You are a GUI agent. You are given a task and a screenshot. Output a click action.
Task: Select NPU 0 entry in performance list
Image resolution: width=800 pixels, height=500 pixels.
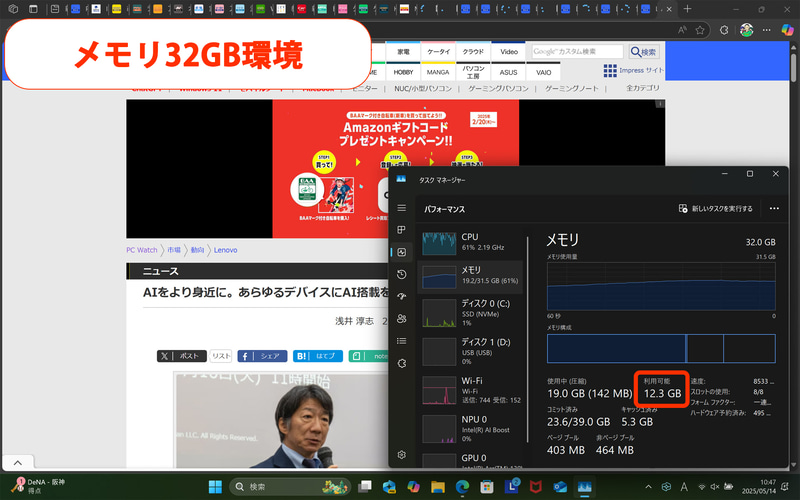[471, 429]
